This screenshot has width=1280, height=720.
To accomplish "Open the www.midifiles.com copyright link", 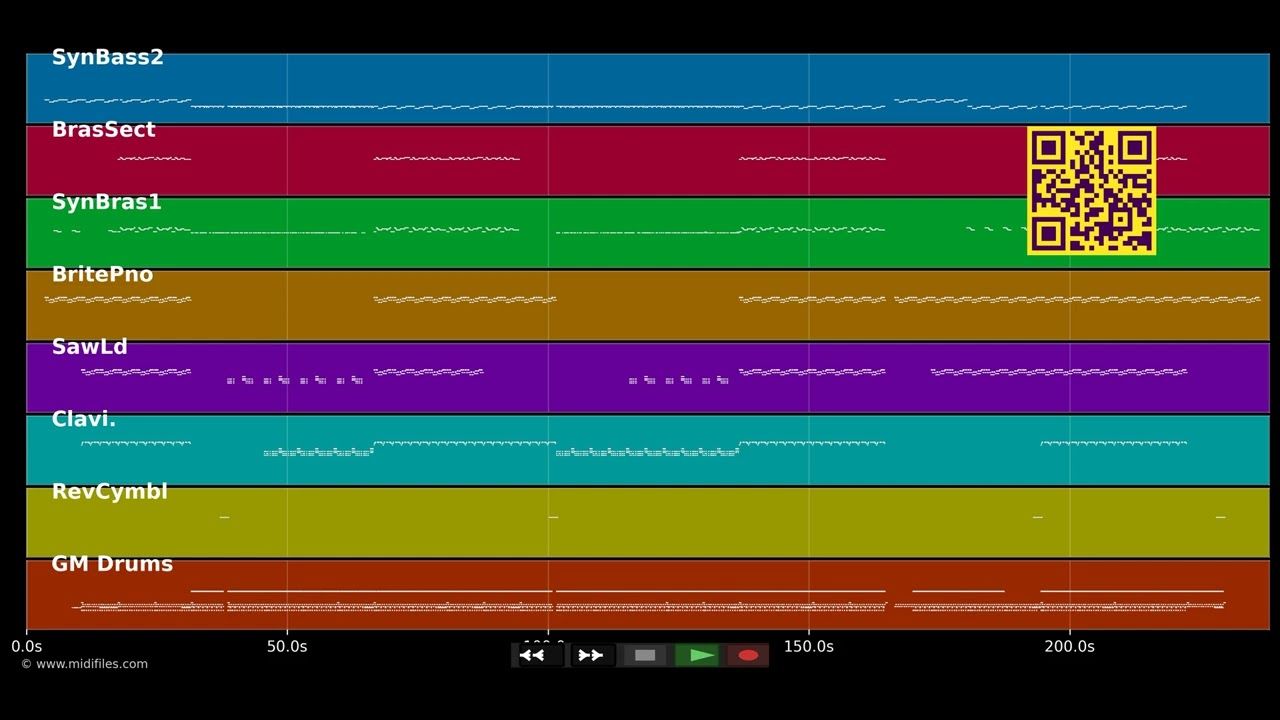I will (x=84, y=664).
